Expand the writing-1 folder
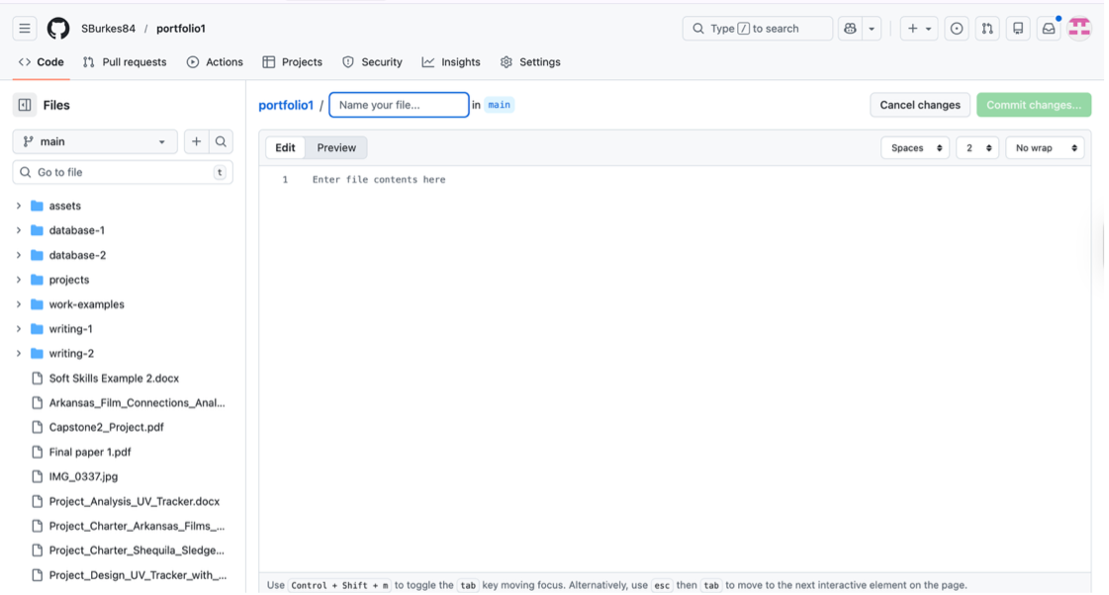1109x595 pixels. point(19,329)
